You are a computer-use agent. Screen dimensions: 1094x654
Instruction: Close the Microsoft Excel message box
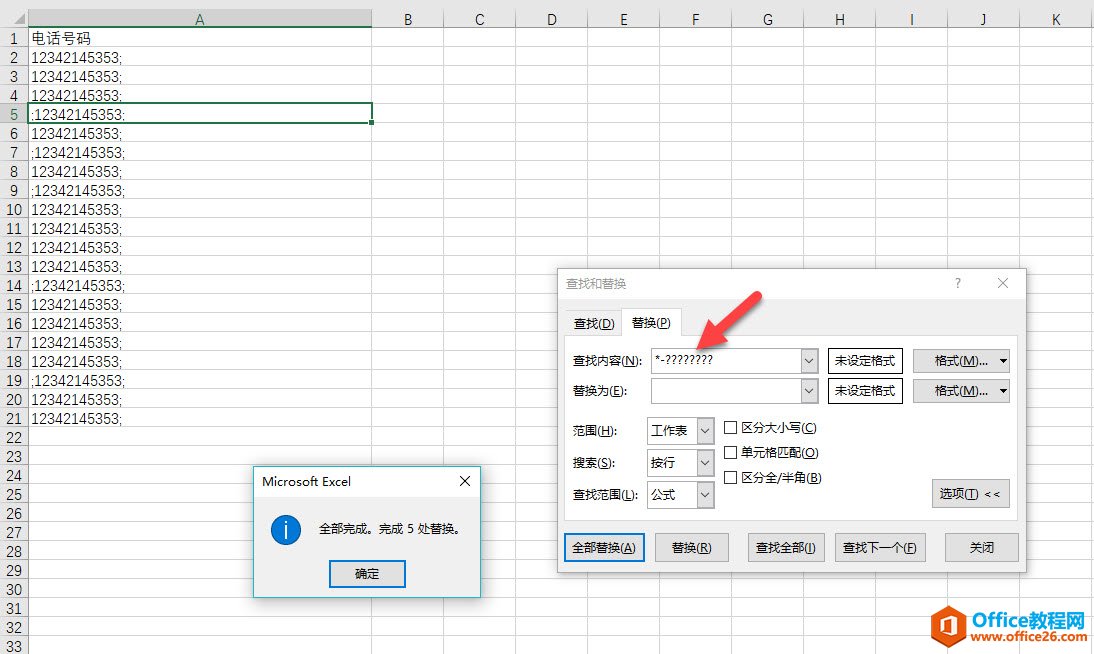(464, 481)
